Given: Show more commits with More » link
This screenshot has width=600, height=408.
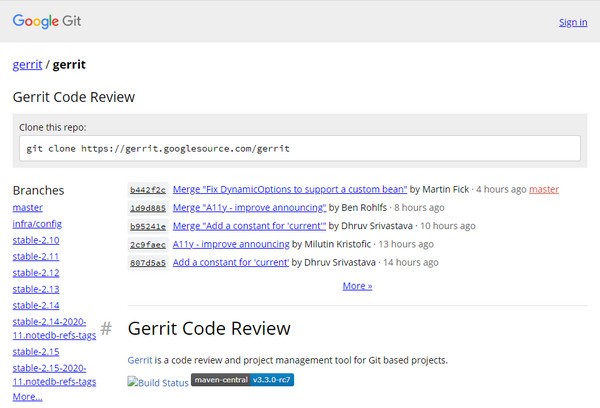Looking at the screenshot, I should coord(357,285).
